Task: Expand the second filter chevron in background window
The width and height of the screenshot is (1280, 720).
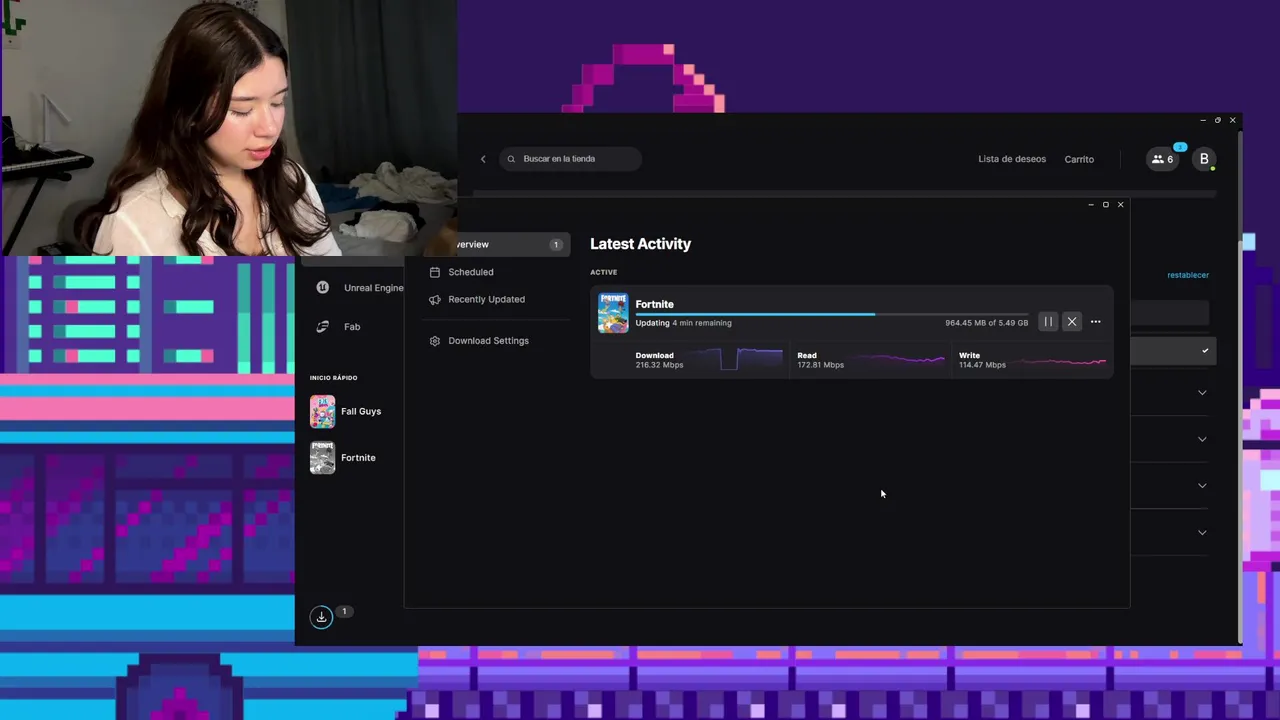Action: pos(1202,439)
